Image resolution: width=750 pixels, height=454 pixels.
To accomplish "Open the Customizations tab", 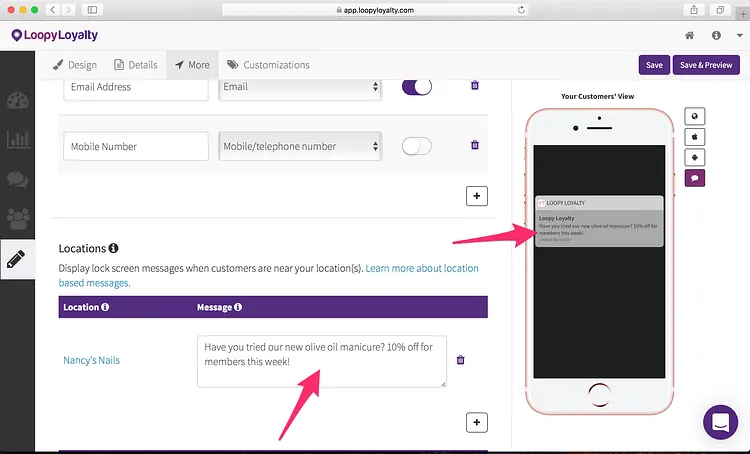I will [x=268, y=65].
